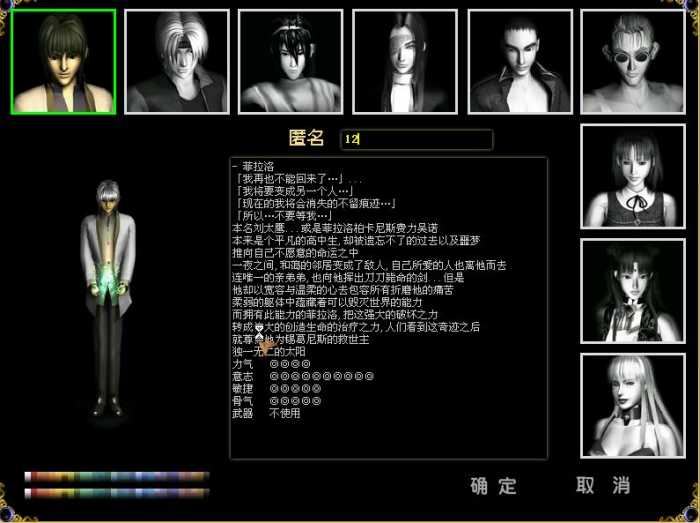Image resolution: width=700 pixels, height=523 pixels.
Task: Click the line 「所以…不要等我…」
Action: point(283,216)
